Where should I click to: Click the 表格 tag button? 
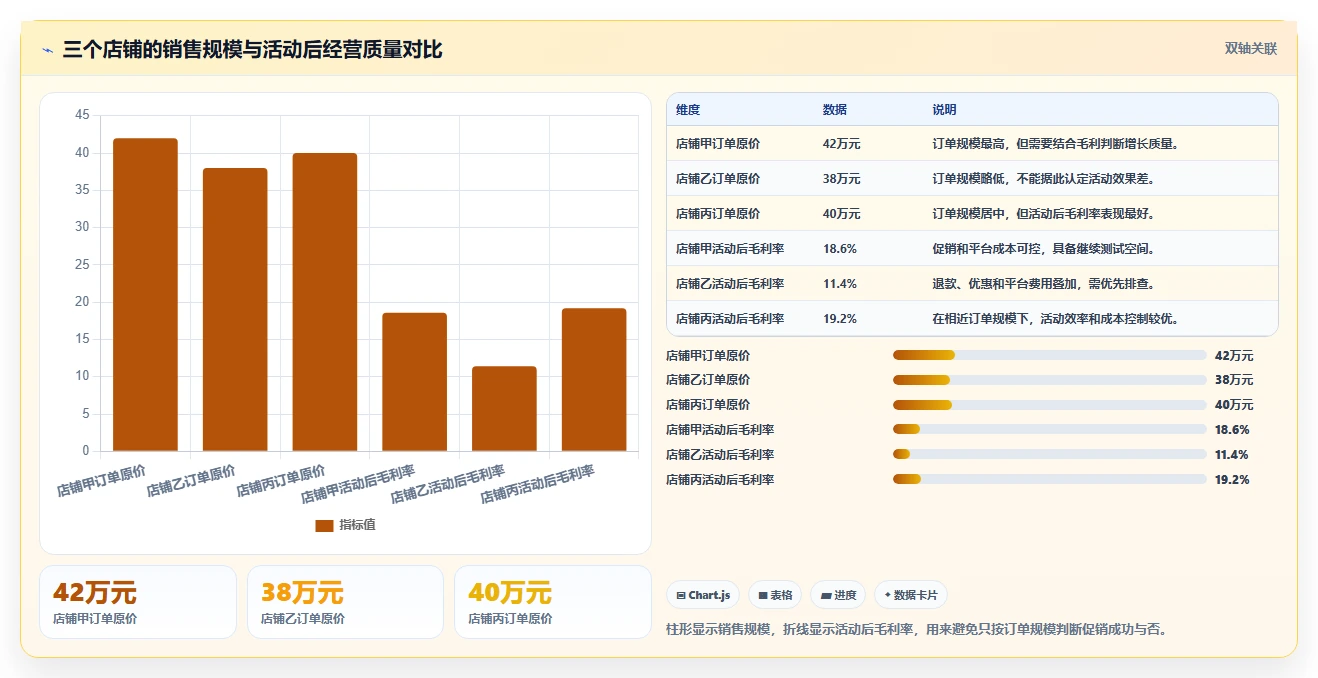pyautogui.click(x=775, y=595)
